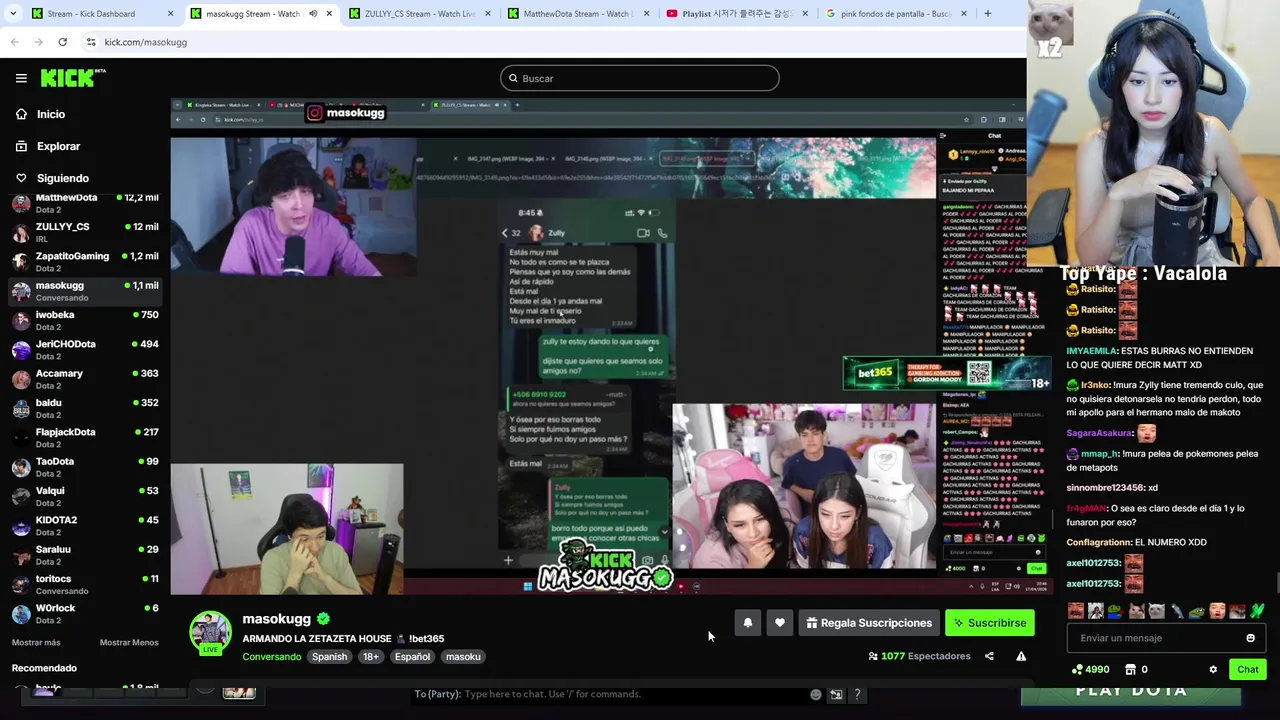Switch to MatthewDota Stream tab
This screenshot has width=1280, height=720.
click(578, 14)
